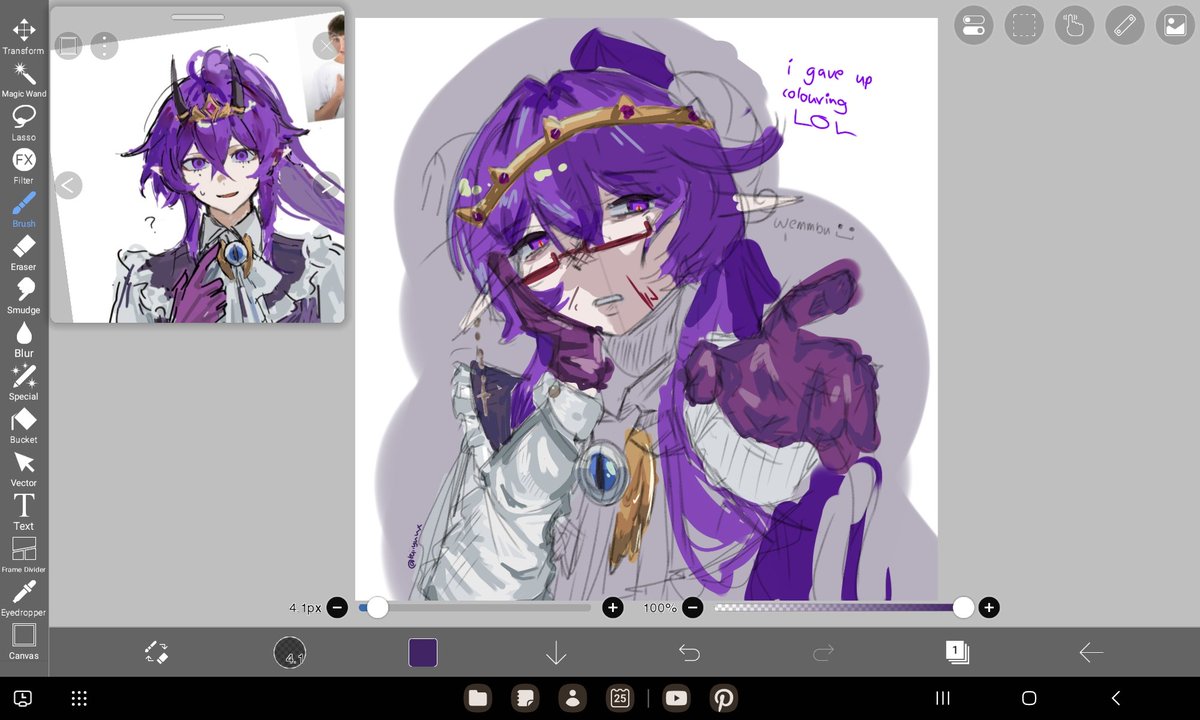Select the Vector tool
The height and width of the screenshot is (720, 1200).
(24, 468)
